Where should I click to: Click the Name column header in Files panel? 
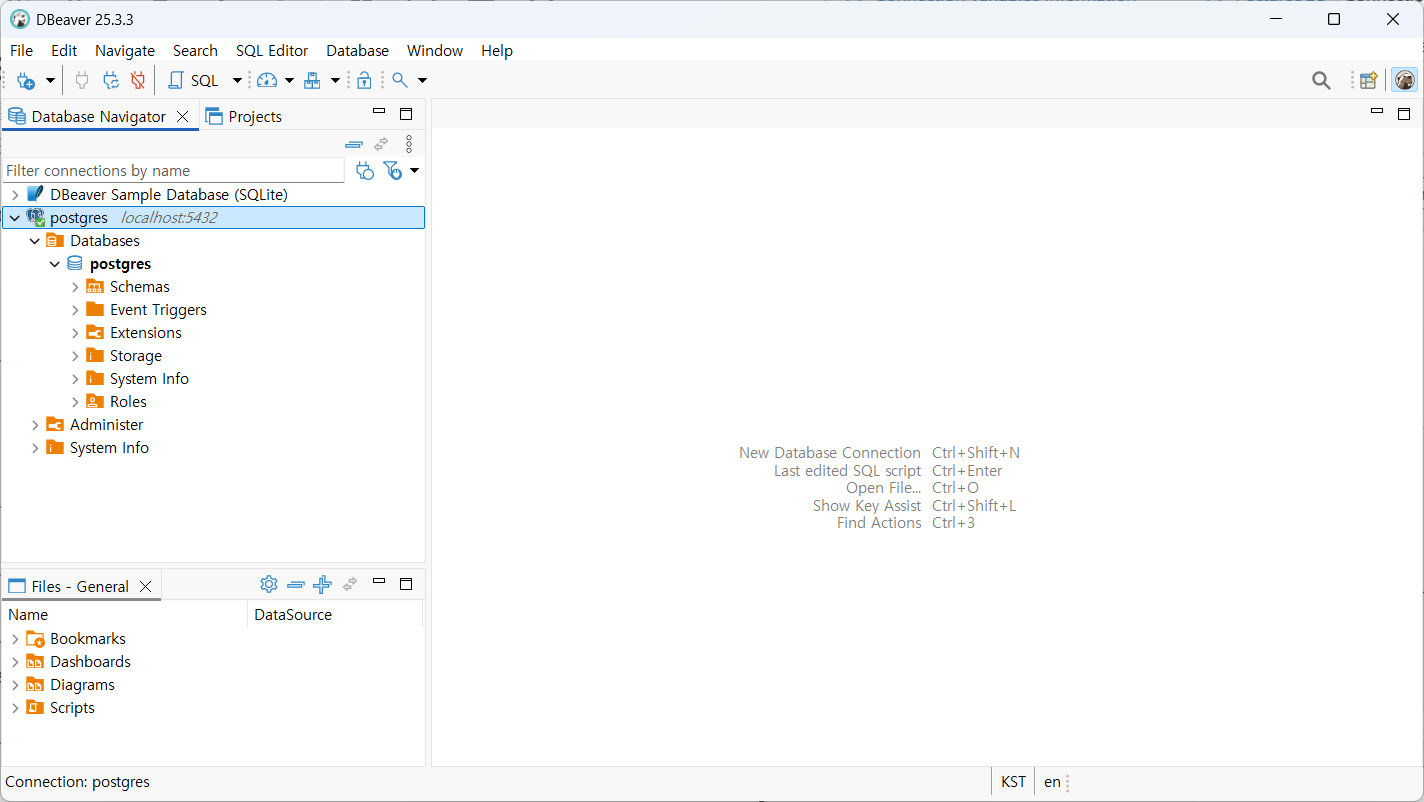[125, 615]
